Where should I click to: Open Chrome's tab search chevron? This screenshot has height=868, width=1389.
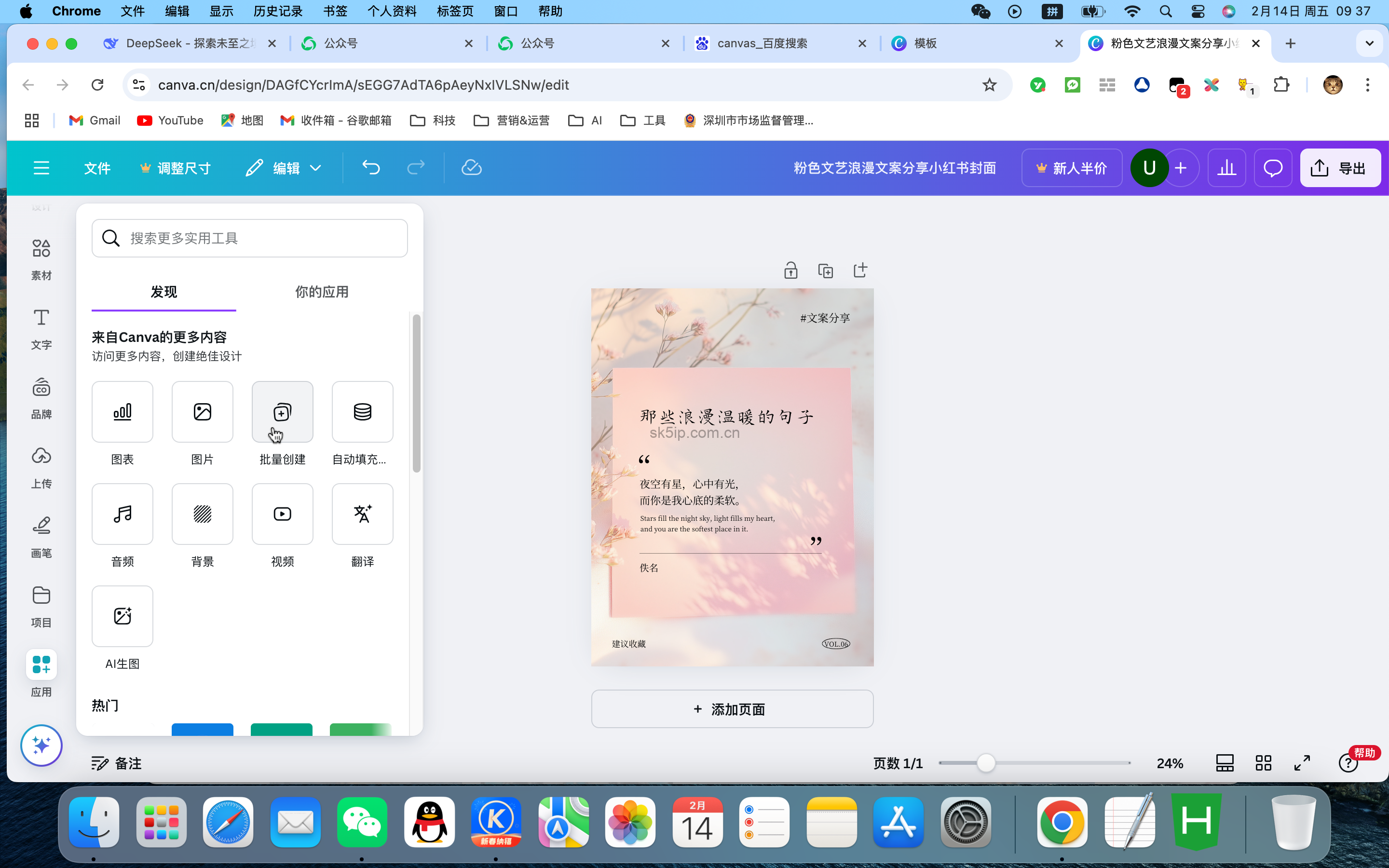click(1370, 43)
